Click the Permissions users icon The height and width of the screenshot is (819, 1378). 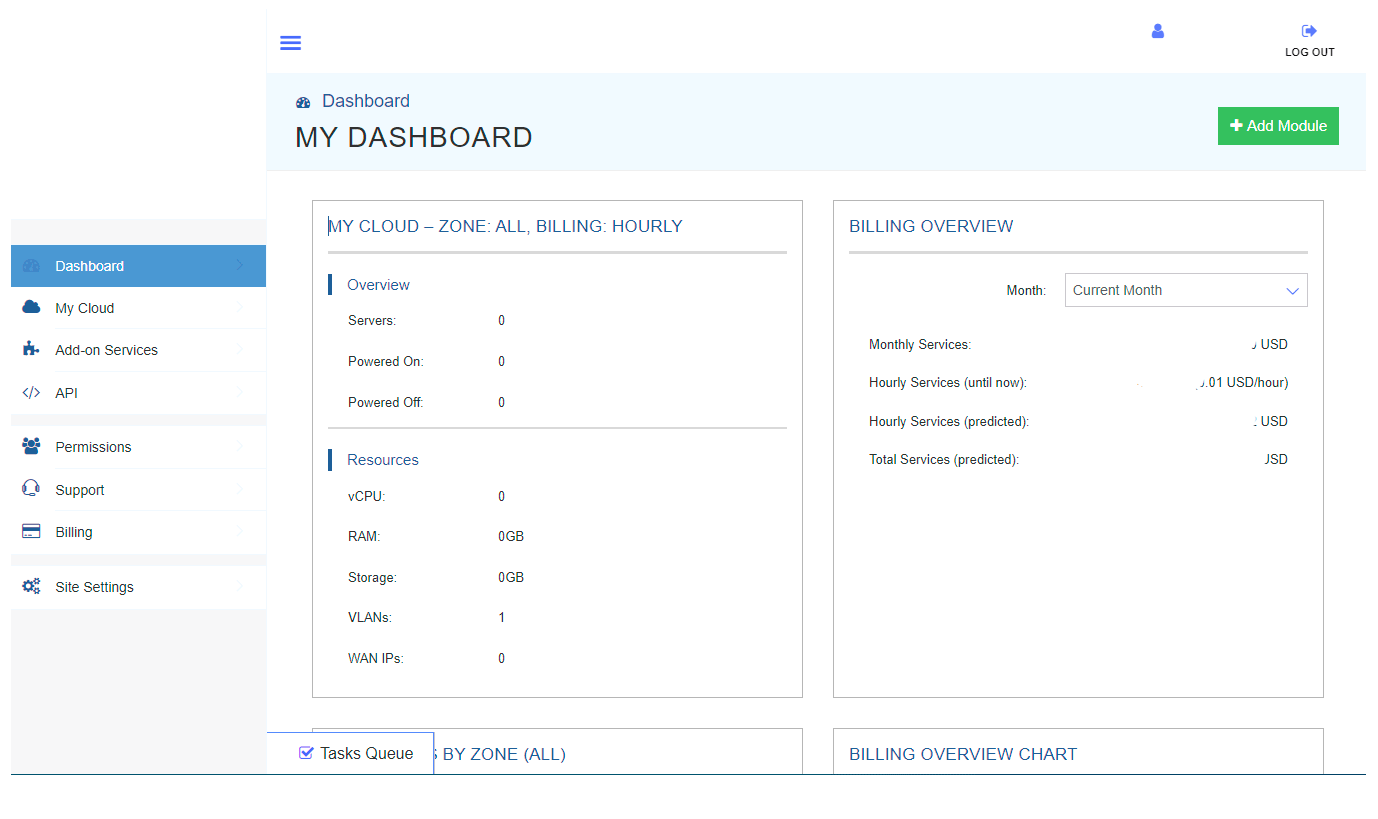[31, 446]
